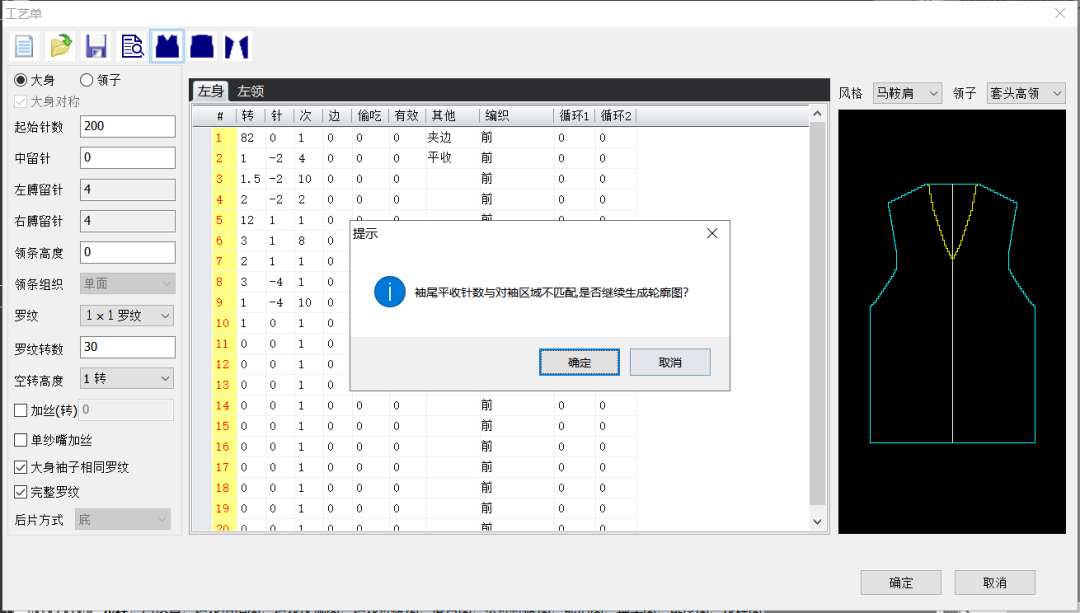Open the 空转高度 dropdown
1080x613 pixels.
tap(127, 378)
